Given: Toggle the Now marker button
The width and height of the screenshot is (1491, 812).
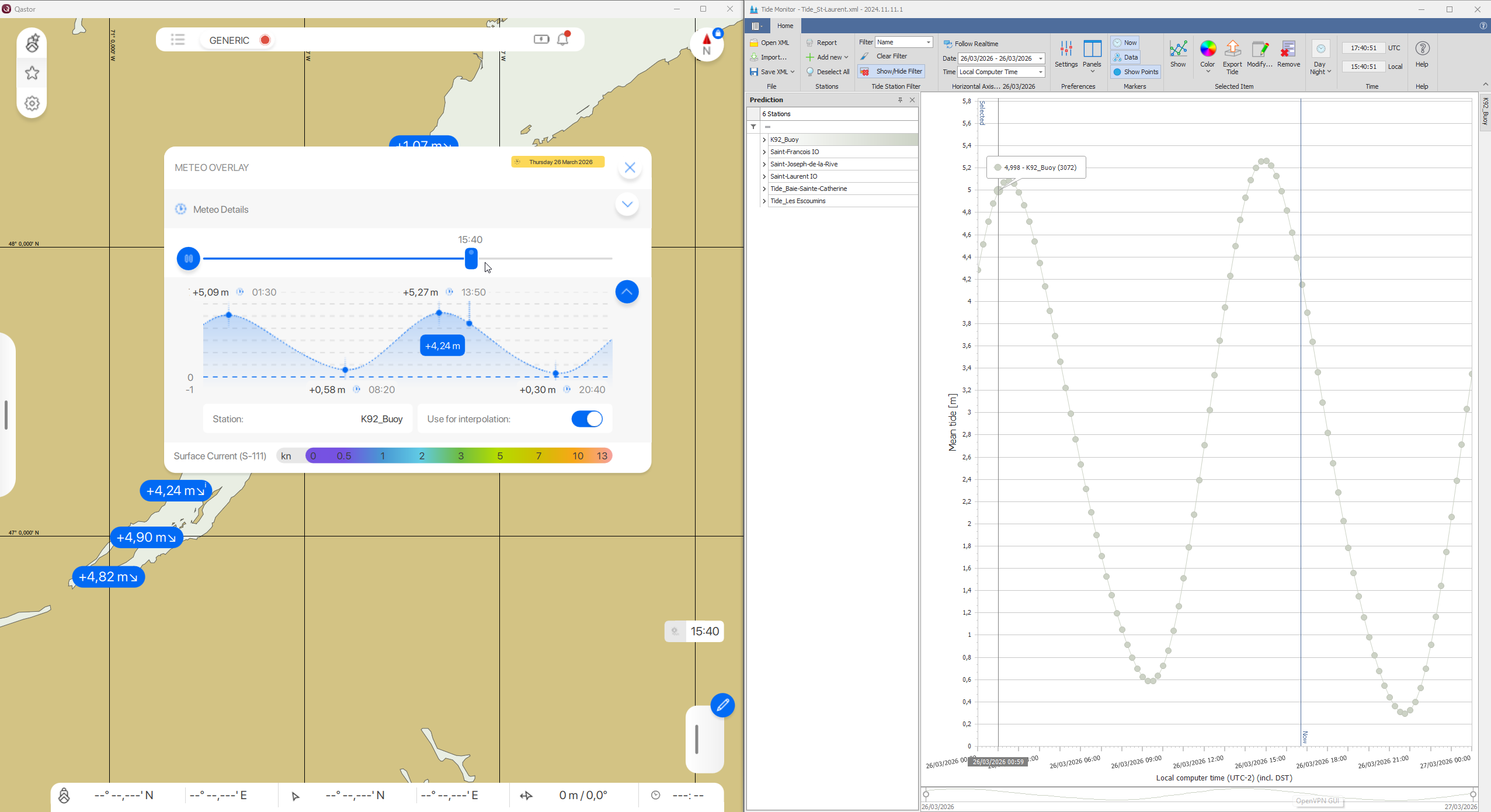Looking at the screenshot, I should [1125, 43].
